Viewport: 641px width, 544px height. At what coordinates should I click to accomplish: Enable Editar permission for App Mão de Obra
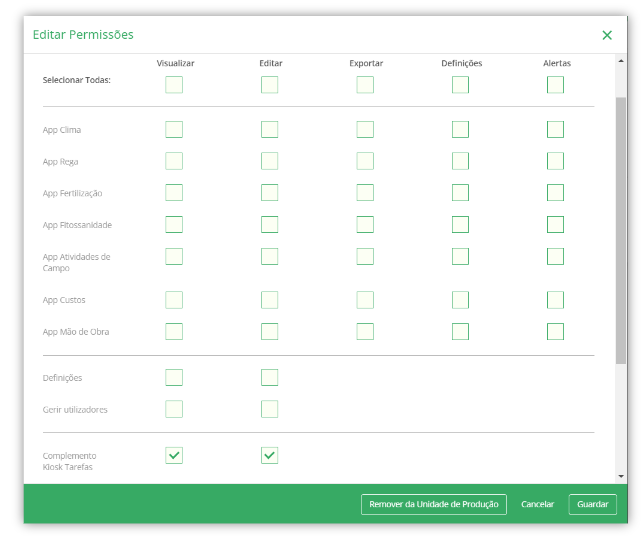(x=269, y=331)
